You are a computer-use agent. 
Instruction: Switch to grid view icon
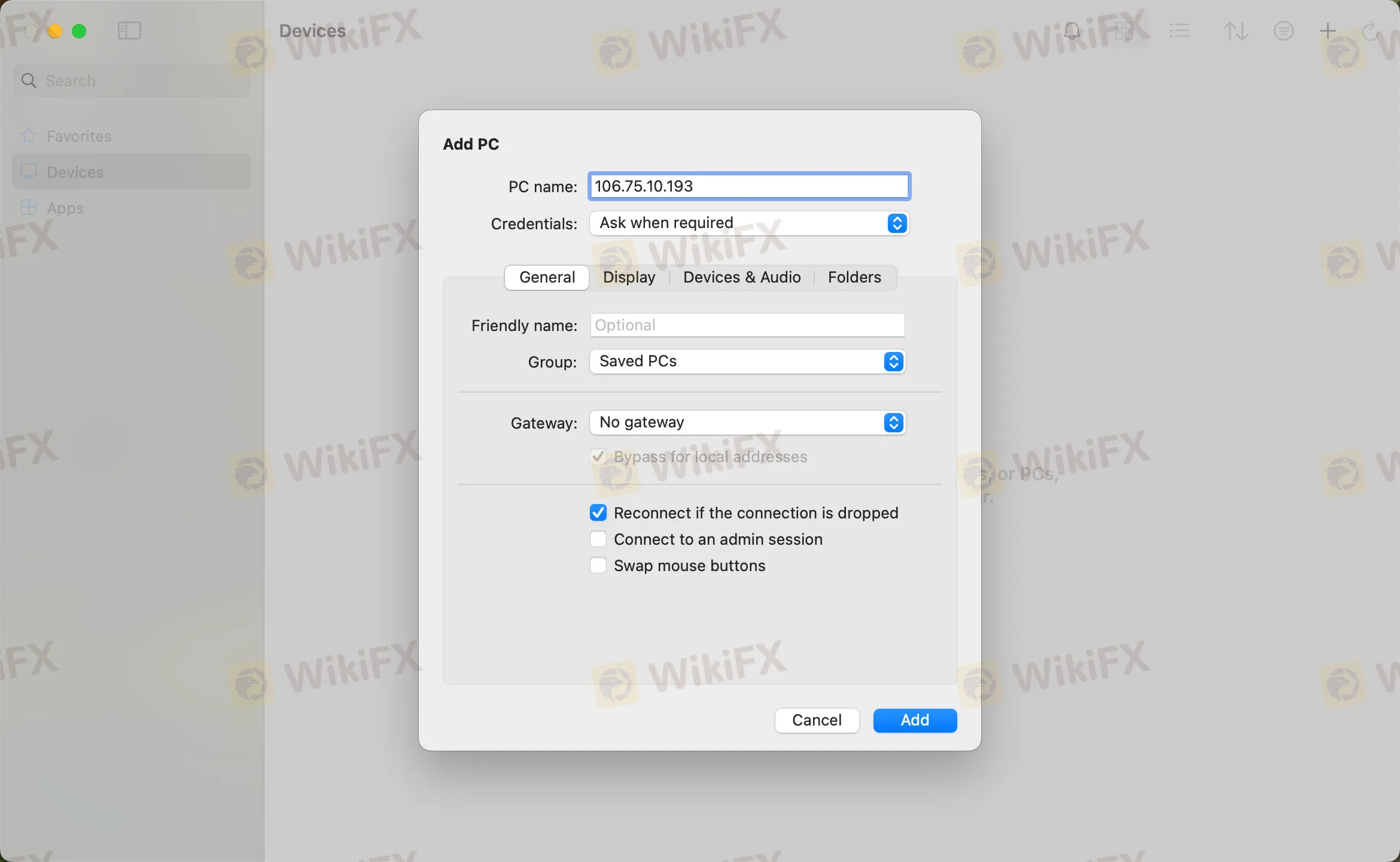[1124, 31]
